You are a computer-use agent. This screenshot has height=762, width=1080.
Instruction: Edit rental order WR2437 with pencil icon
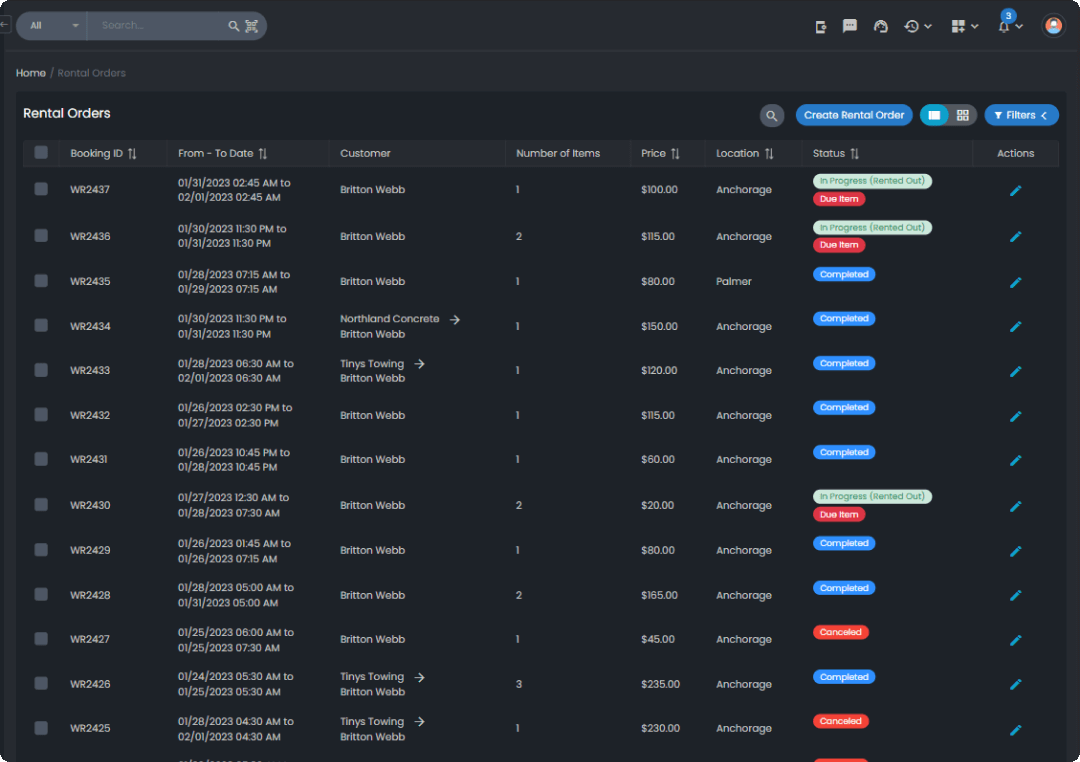[x=1015, y=190]
